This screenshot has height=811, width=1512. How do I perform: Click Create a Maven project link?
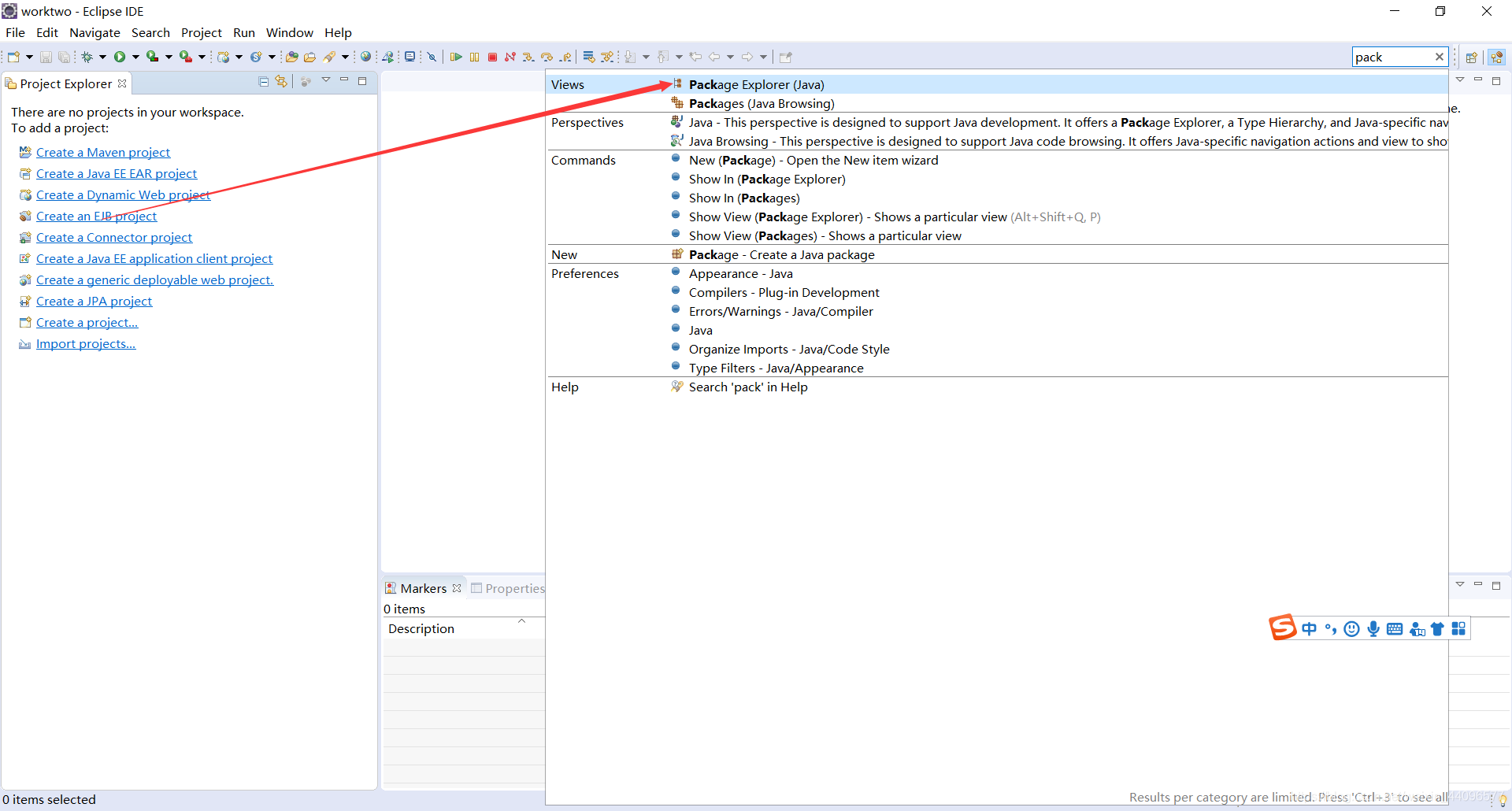coord(103,152)
